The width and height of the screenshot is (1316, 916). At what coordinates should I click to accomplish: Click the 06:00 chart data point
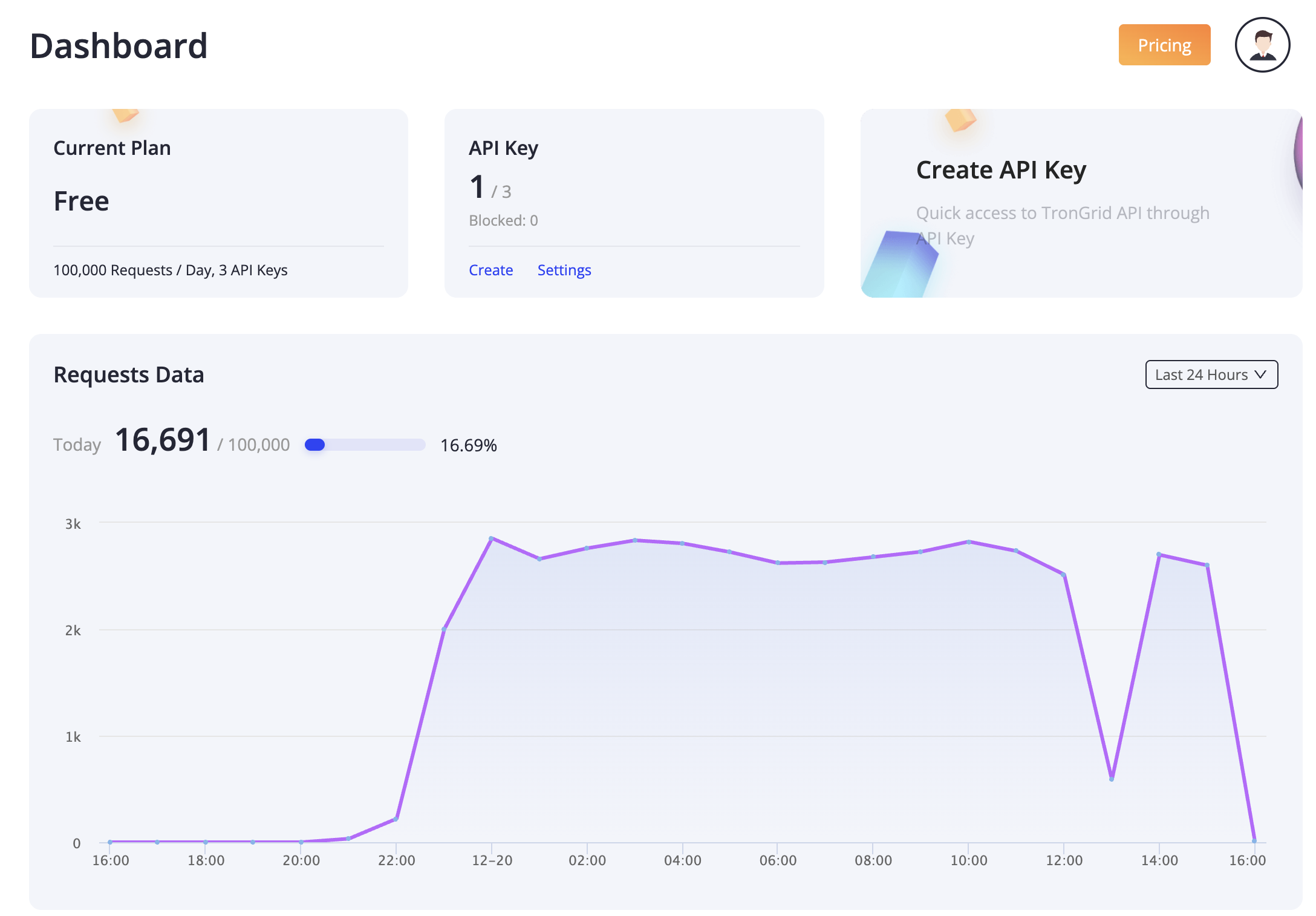pos(778,563)
